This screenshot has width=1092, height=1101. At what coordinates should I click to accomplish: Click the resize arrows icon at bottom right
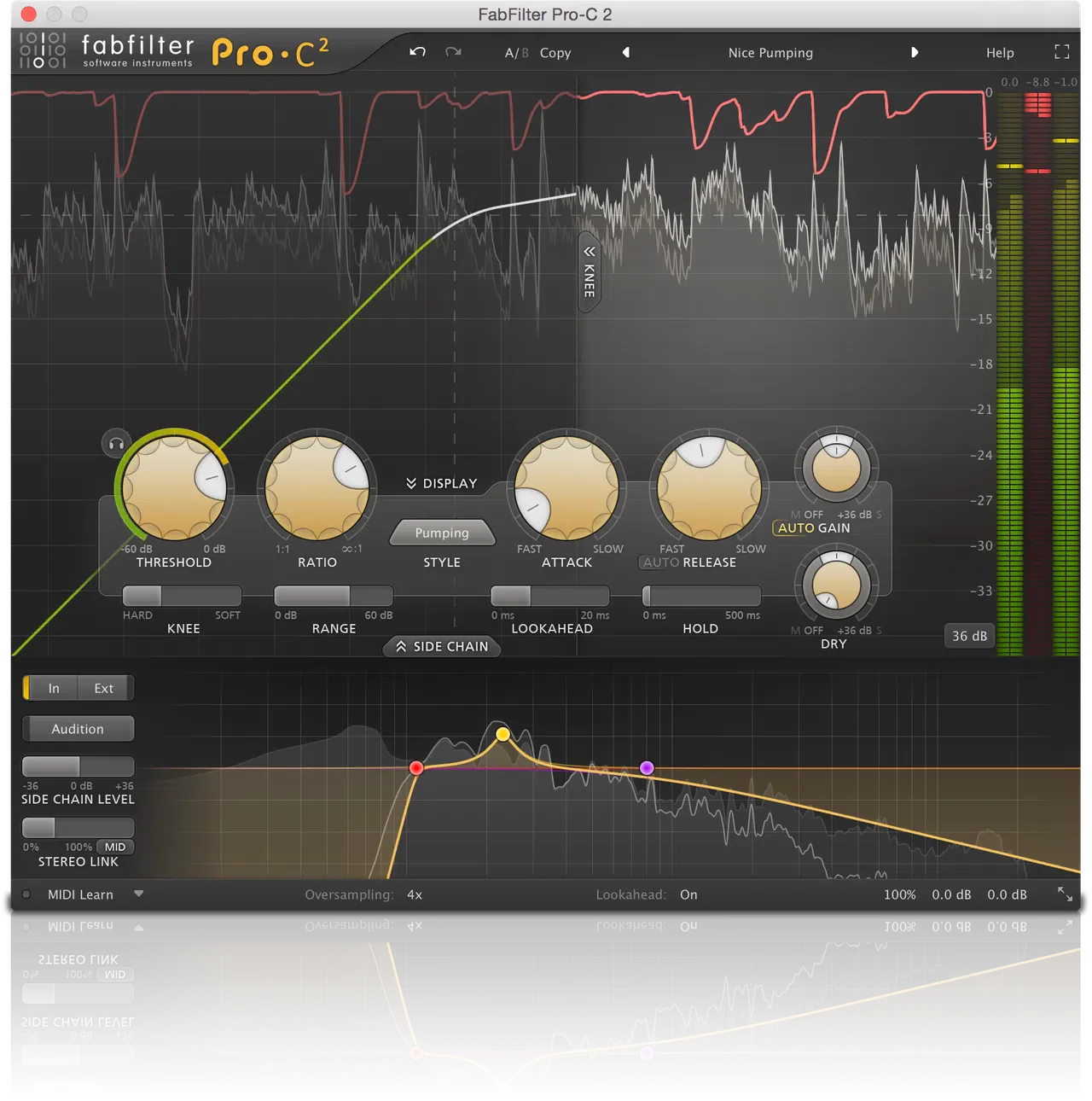(1065, 894)
